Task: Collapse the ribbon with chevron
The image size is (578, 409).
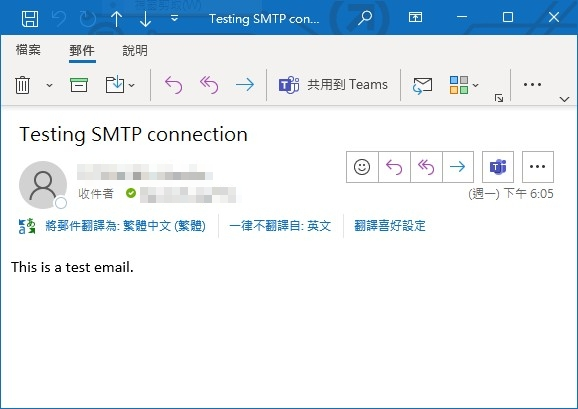Action: 564,99
